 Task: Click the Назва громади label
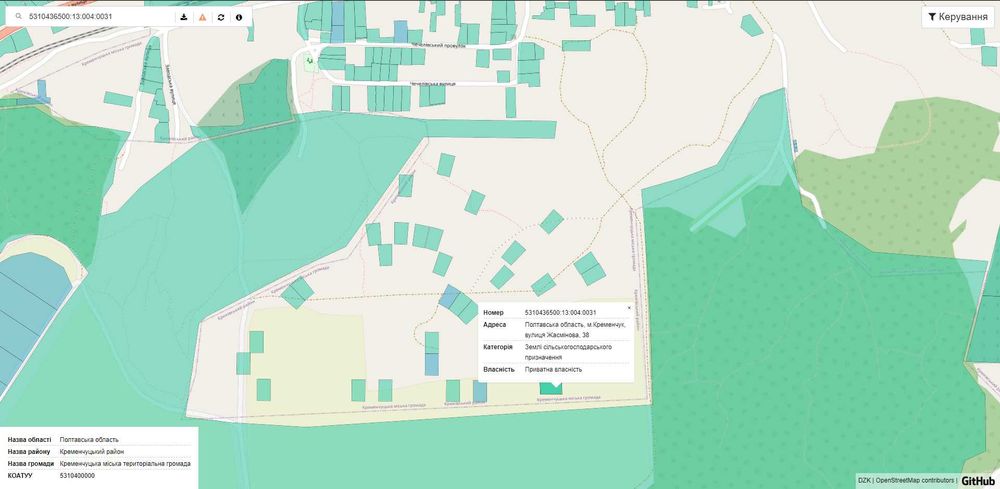pos(31,464)
